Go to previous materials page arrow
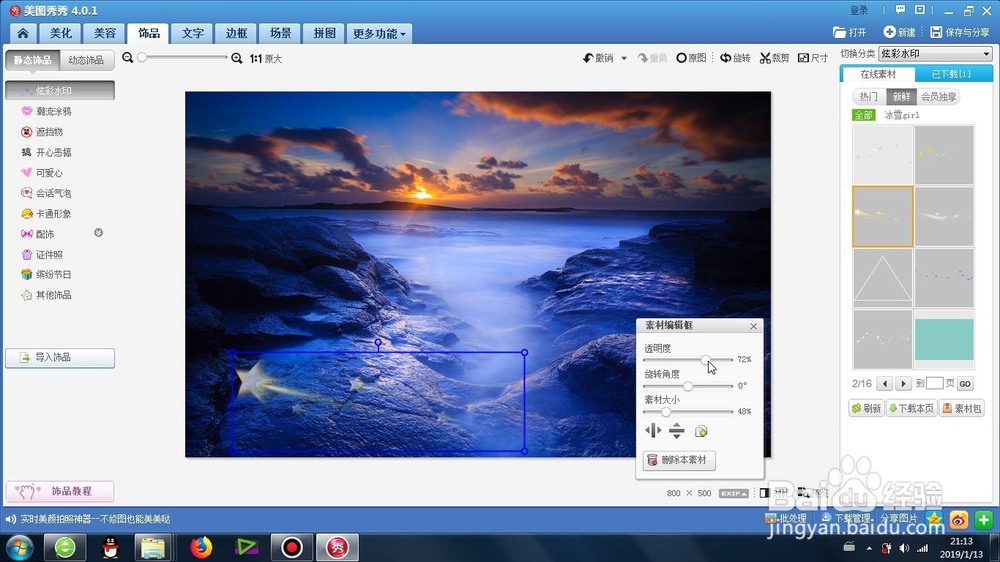 (884, 383)
